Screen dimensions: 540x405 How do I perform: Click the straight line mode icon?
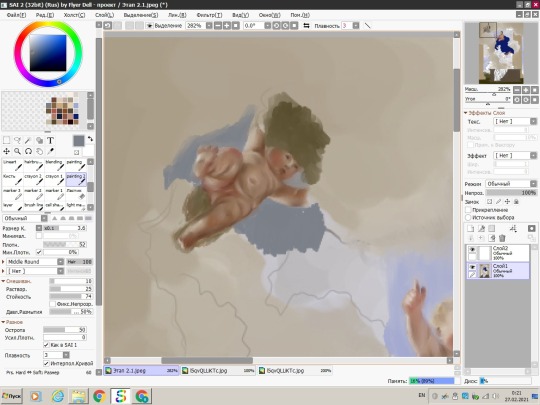pyautogui.click(x=368, y=25)
